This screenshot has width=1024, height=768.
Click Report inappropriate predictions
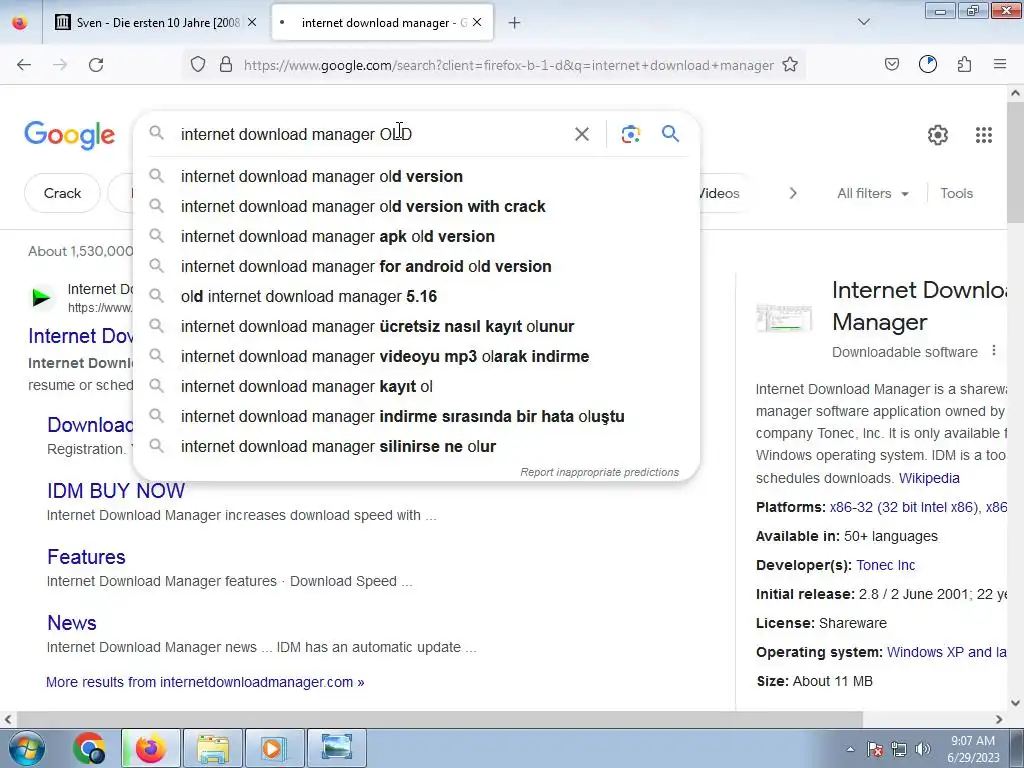pyautogui.click(x=600, y=472)
